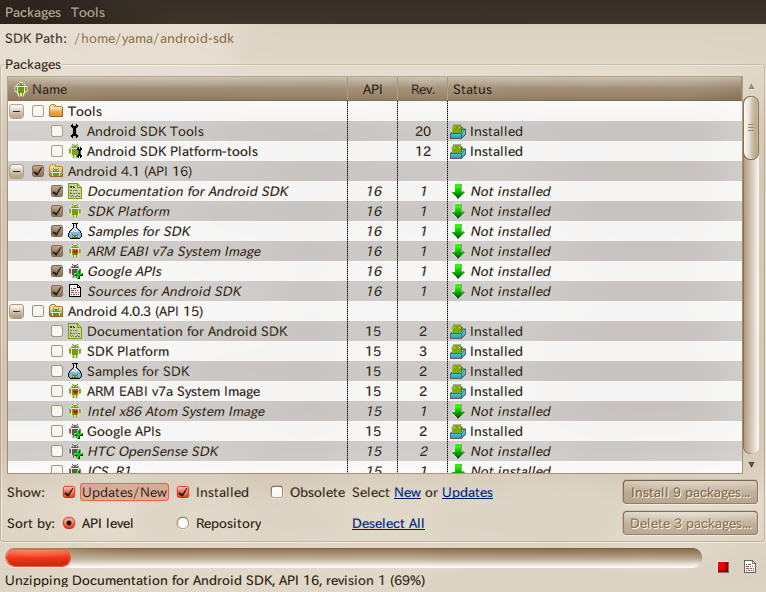Check the HTC OpenSense SDK checkbox
This screenshot has width=766, height=592.
point(57,451)
